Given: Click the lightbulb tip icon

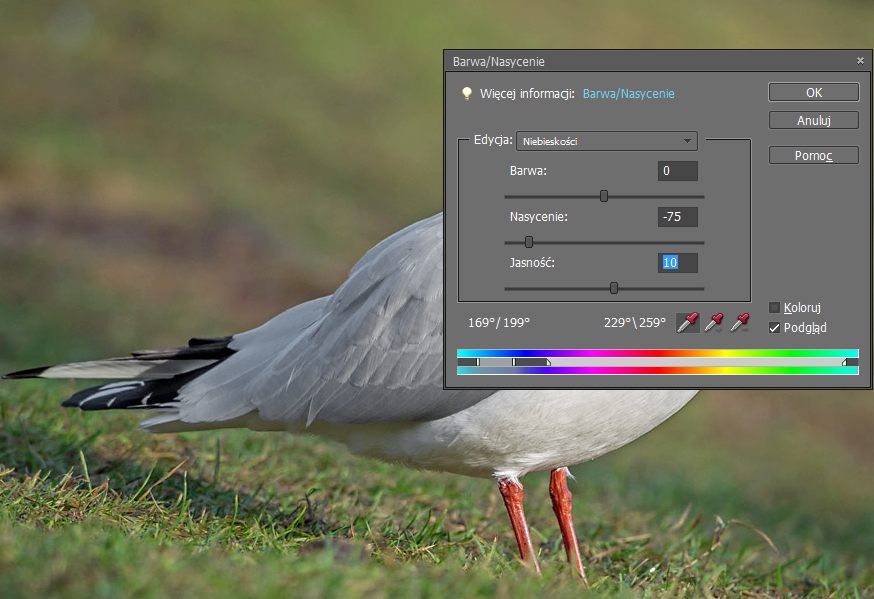Looking at the screenshot, I should click(x=467, y=94).
